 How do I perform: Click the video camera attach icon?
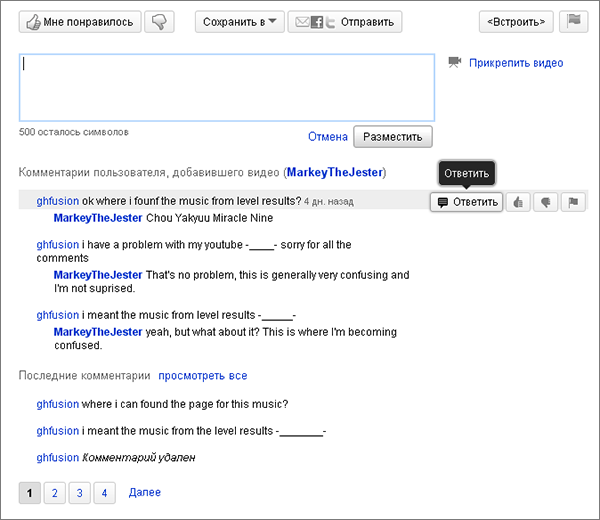click(x=454, y=62)
